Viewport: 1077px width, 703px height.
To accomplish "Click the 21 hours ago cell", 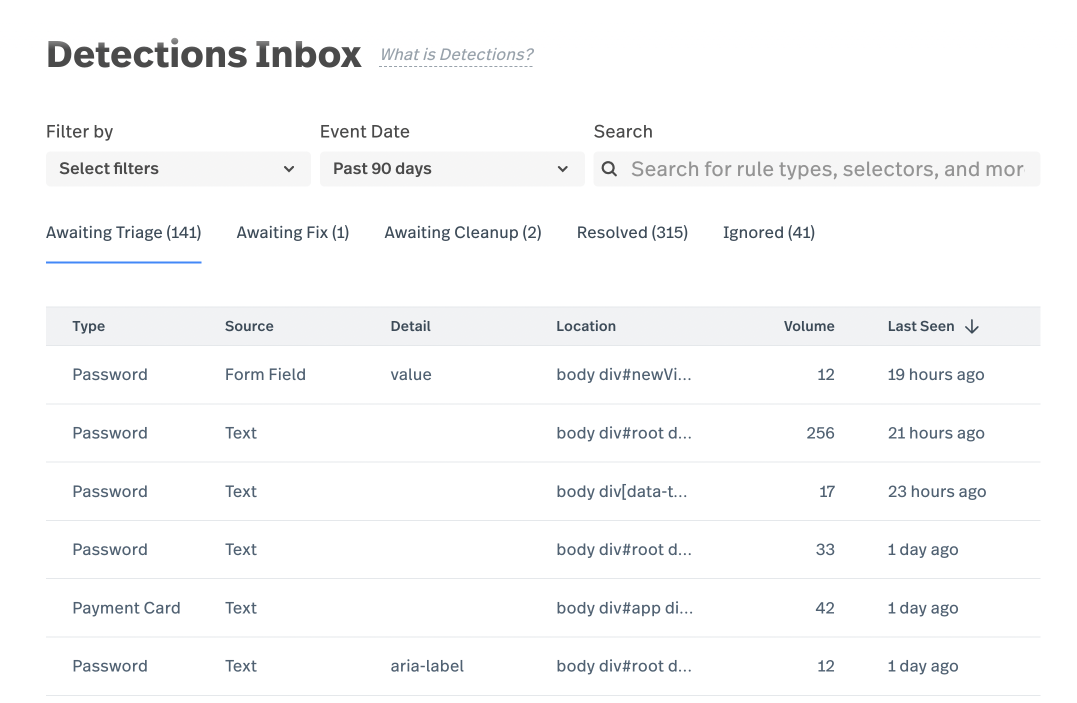I will (936, 433).
